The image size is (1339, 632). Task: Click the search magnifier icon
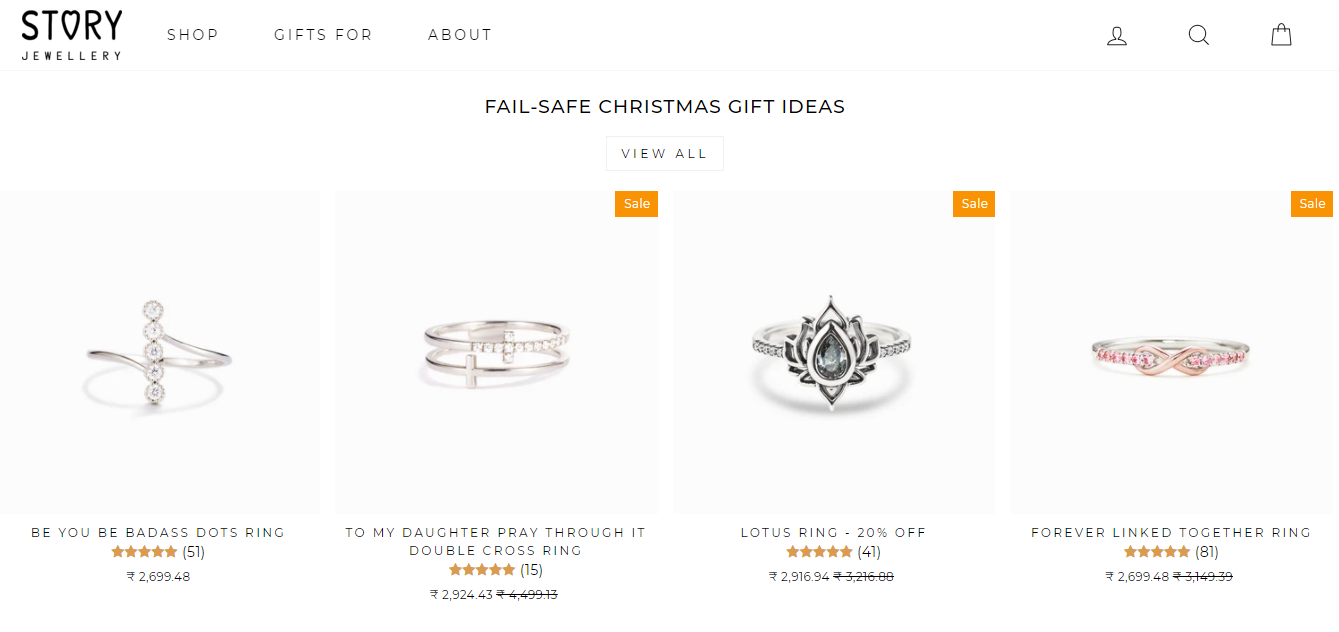[x=1198, y=36]
